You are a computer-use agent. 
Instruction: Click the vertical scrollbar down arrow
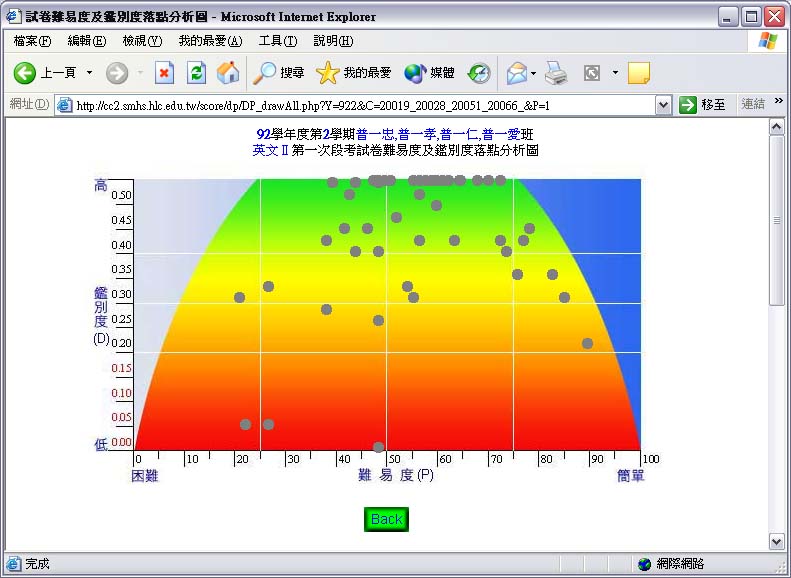tap(776, 541)
